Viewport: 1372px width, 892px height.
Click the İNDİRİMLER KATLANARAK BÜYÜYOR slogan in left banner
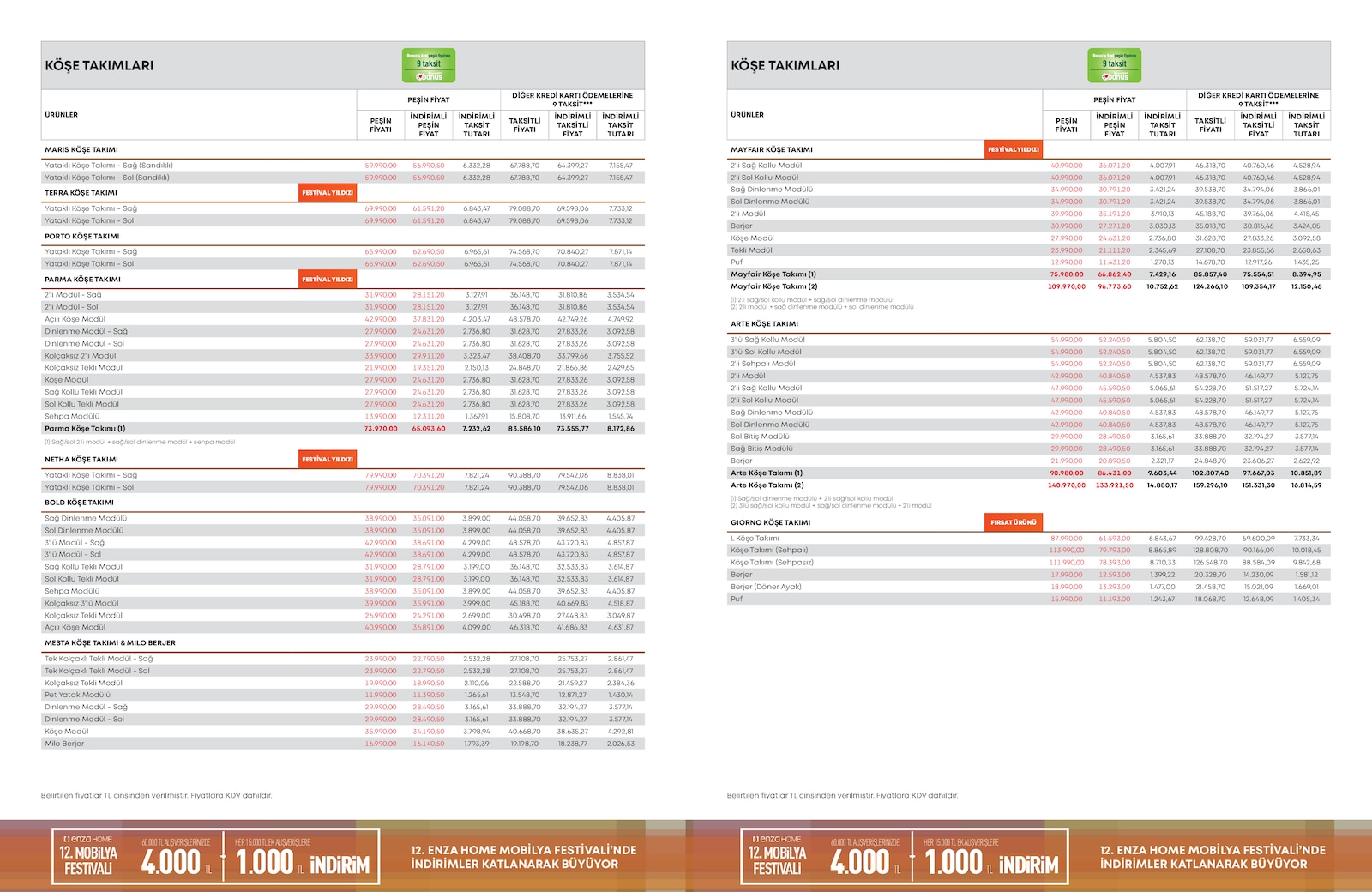514,865
